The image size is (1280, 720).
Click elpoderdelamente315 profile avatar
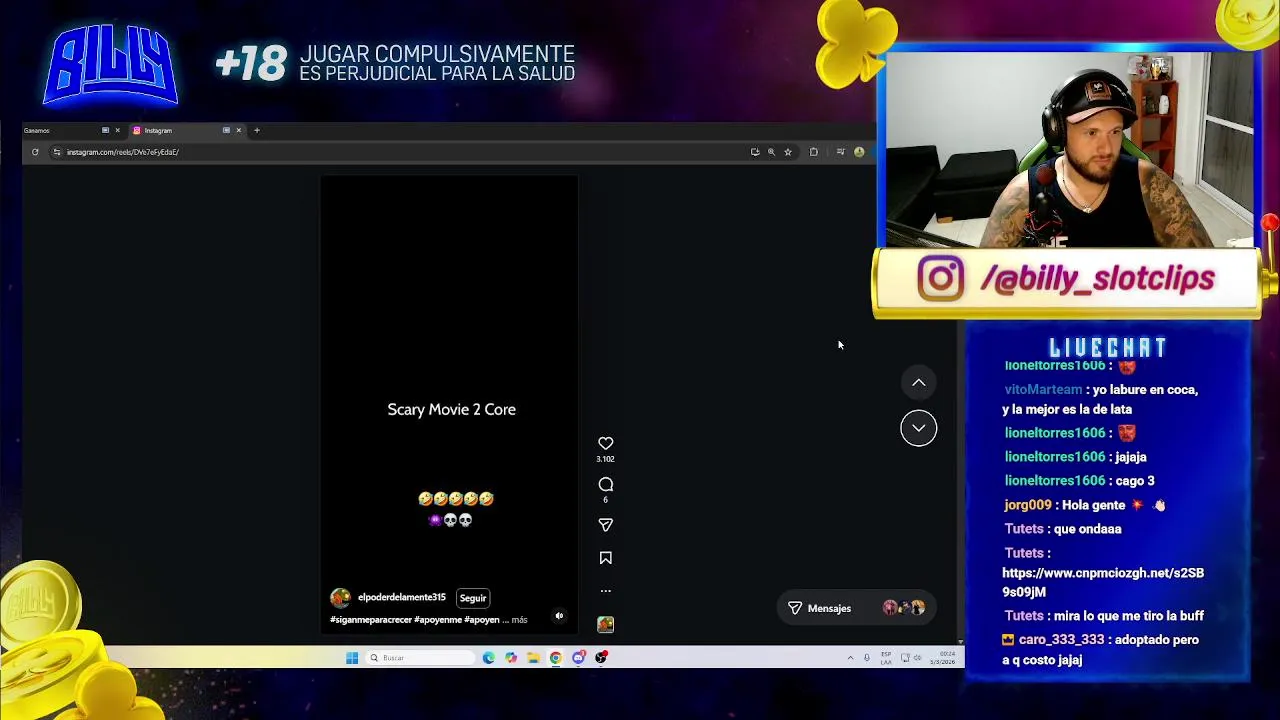[x=340, y=597]
